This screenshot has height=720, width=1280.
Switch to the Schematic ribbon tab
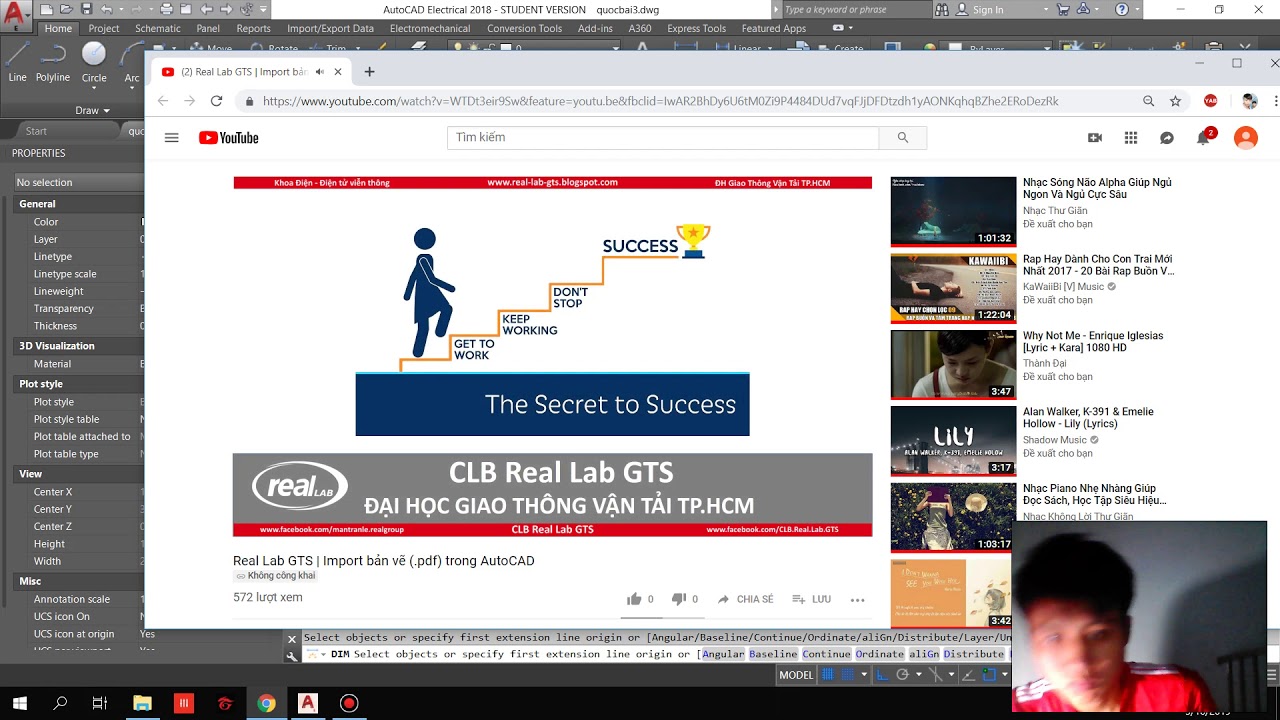[x=158, y=28]
